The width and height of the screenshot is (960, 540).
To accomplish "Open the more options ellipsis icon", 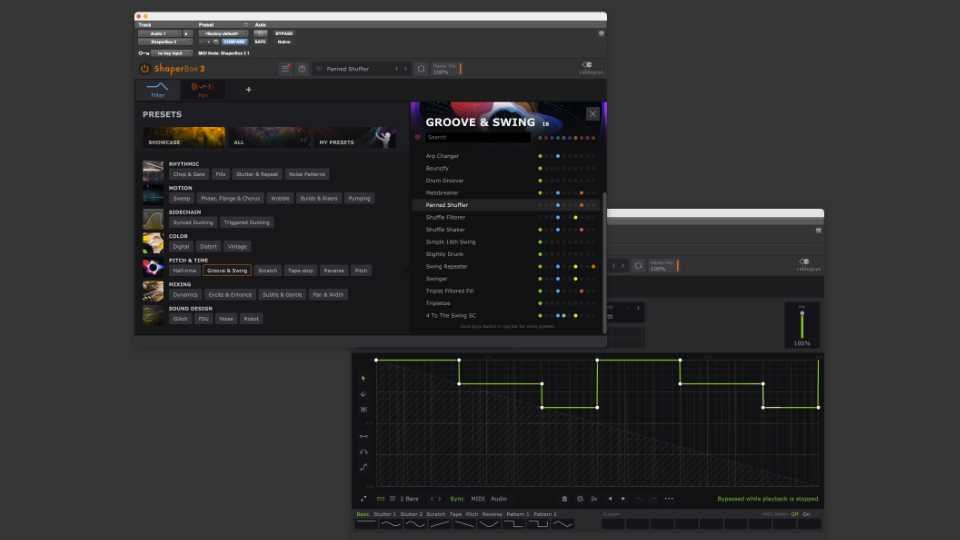I will click(x=669, y=499).
